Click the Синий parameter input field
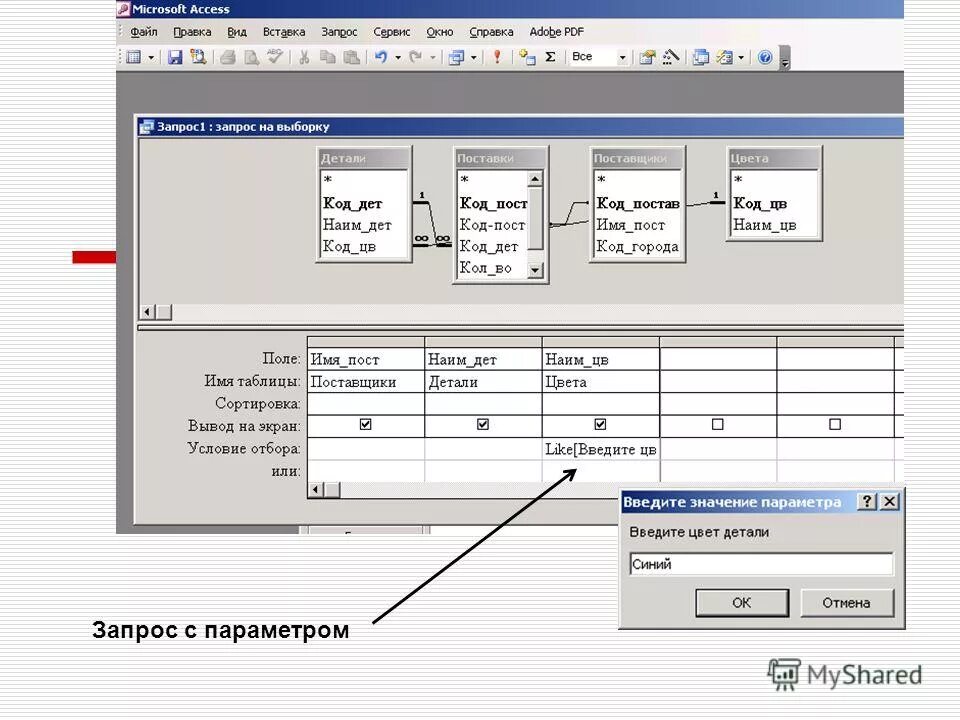Viewport: 960px width, 720px height. tap(762, 564)
